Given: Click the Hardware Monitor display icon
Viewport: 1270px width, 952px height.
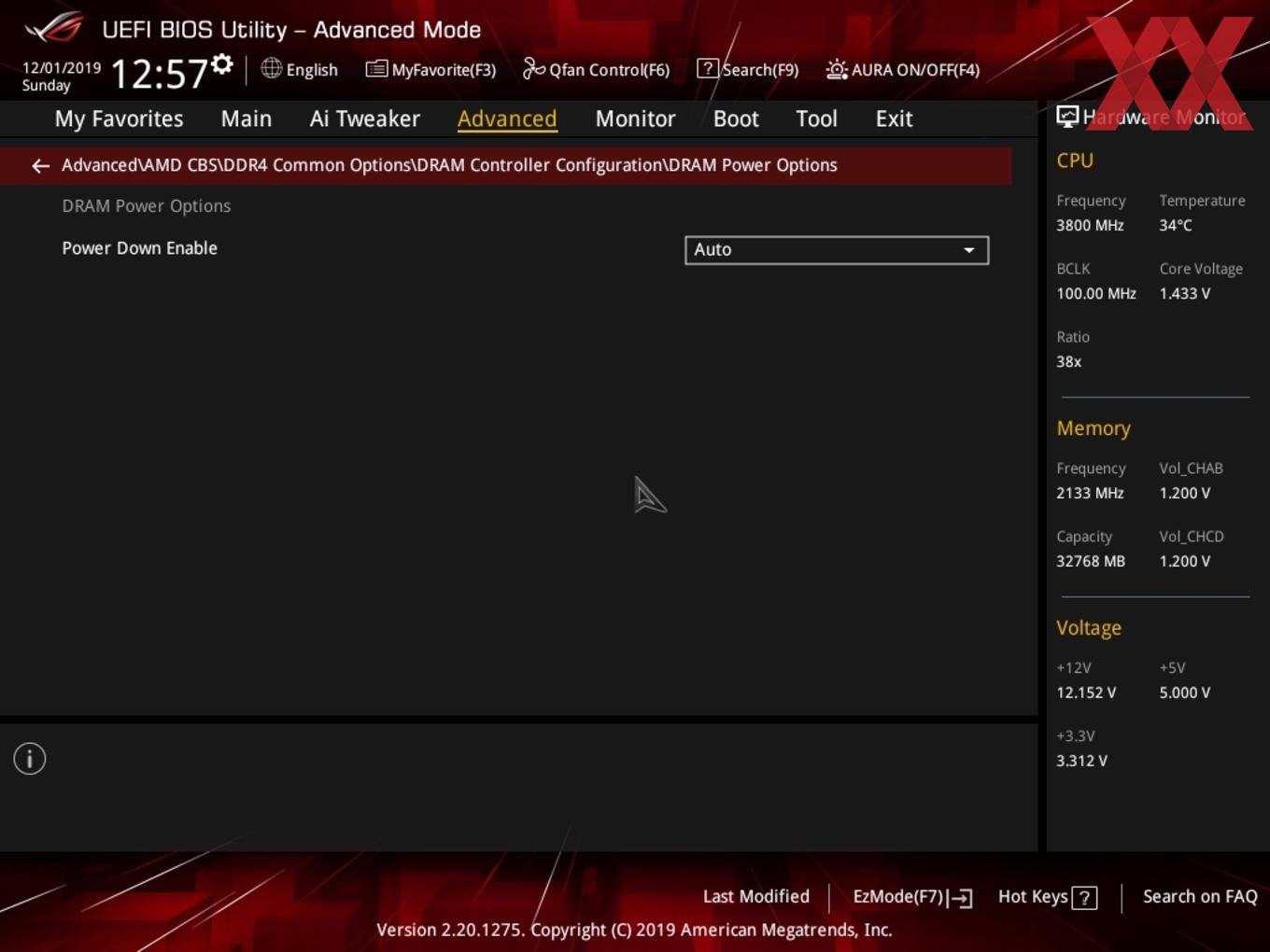Looking at the screenshot, I should tap(1067, 117).
